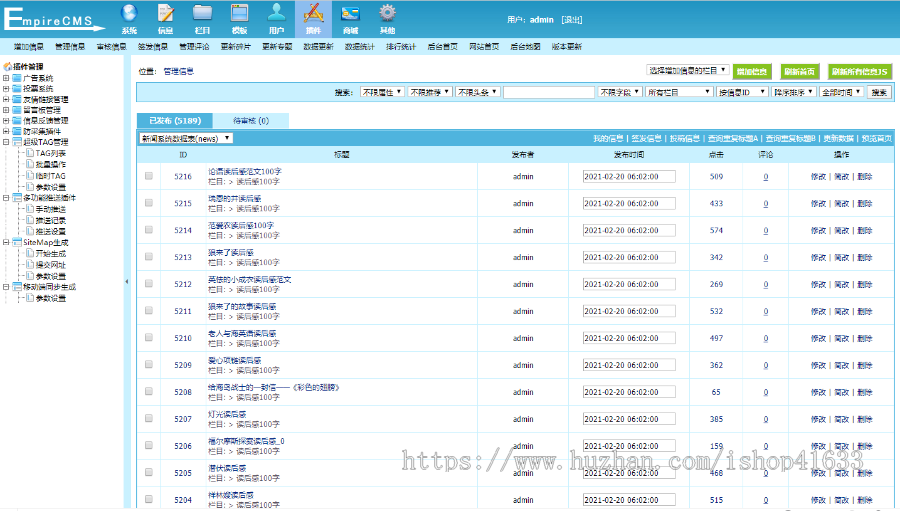The image size is (900, 511).
Task: Open the 不限字段 dropdown
Action: click(x=620, y=92)
